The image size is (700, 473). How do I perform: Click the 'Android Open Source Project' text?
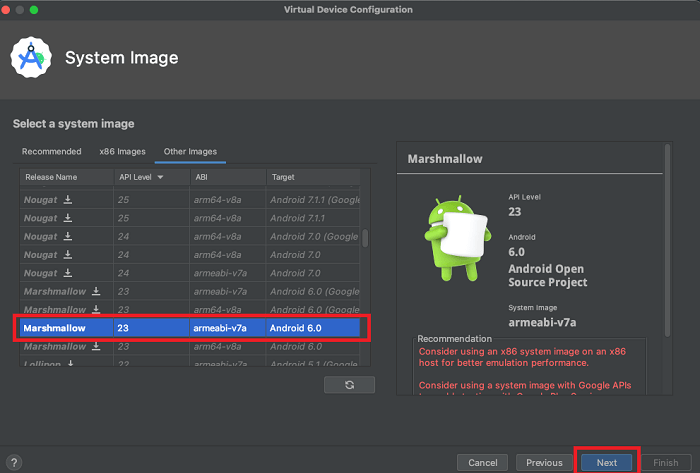point(548,275)
